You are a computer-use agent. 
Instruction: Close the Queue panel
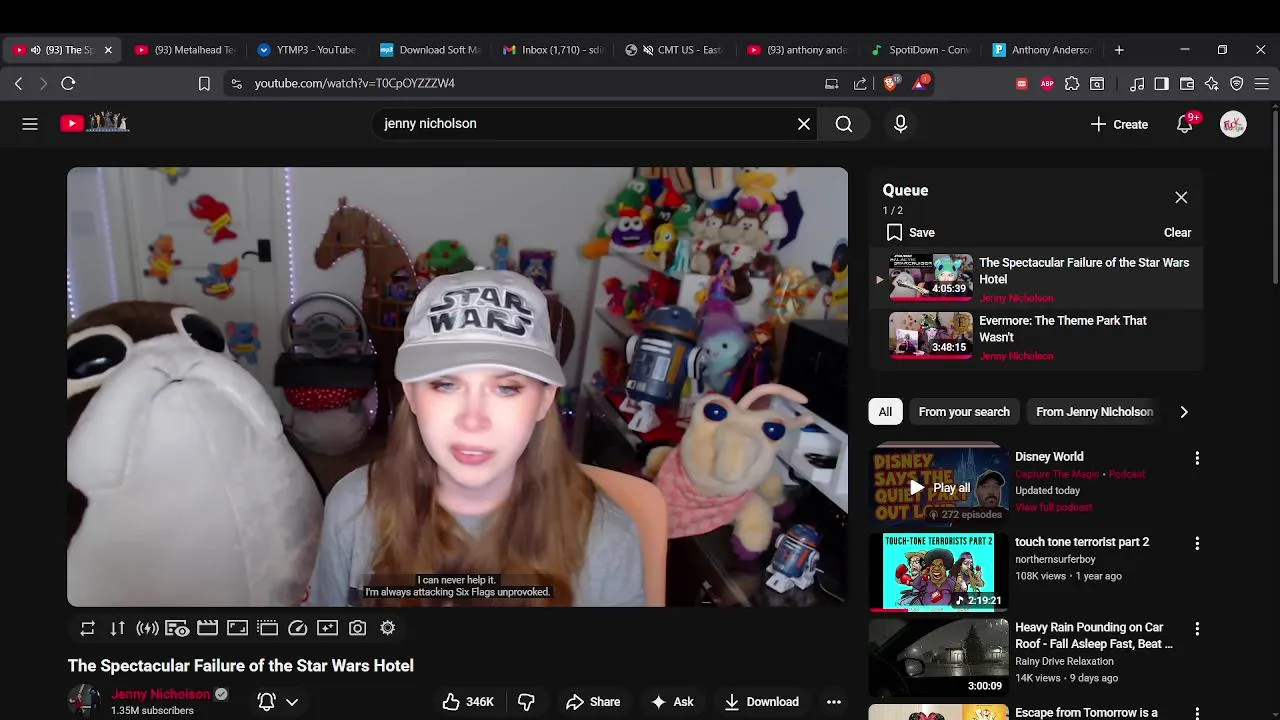[1181, 198]
